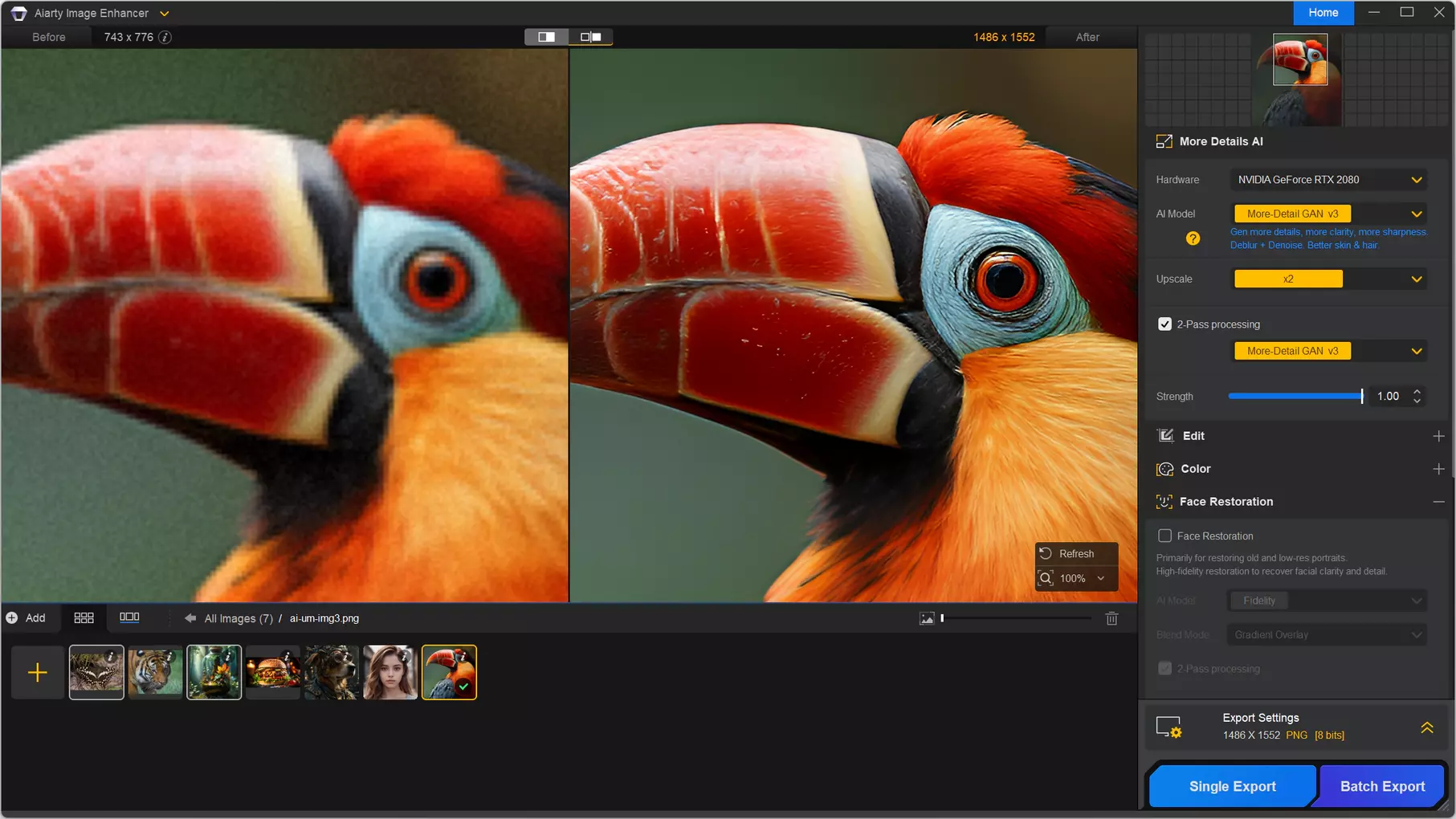Open the Home tab

1323,13
